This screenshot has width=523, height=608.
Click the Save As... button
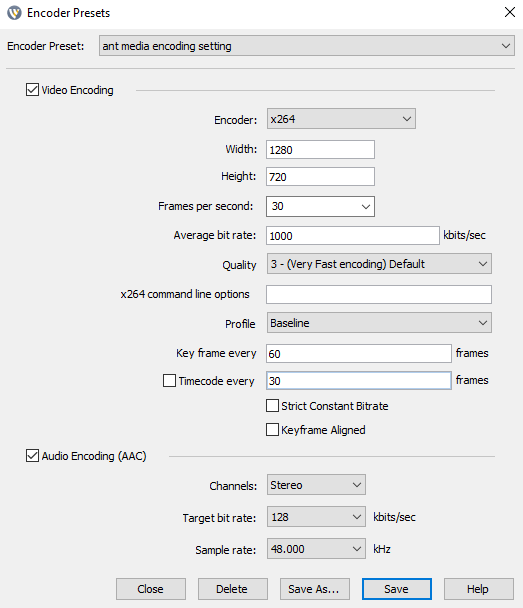click(x=315, y=589)
